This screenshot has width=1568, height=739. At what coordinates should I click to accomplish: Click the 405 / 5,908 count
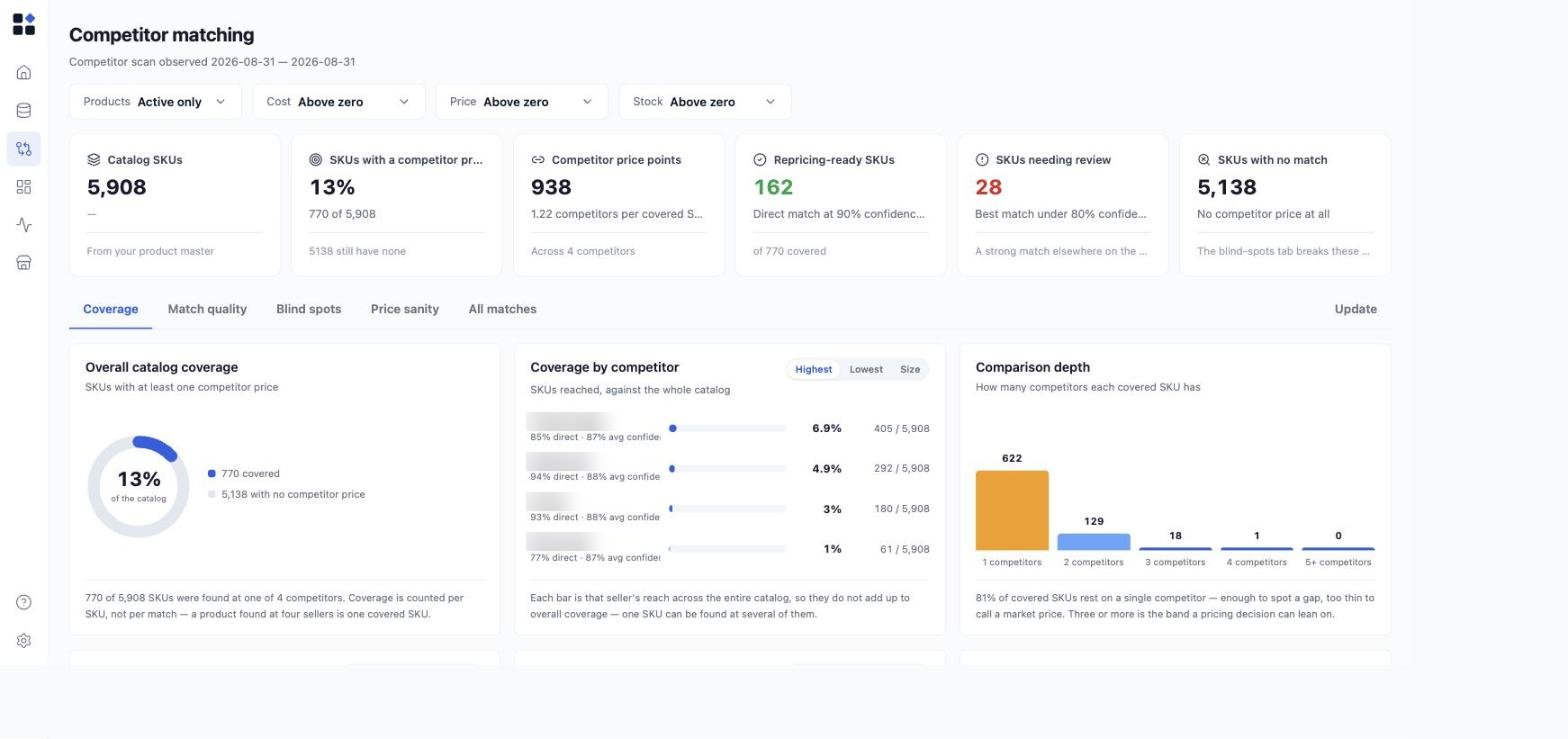pyautogui.click(x=901, y=428)
